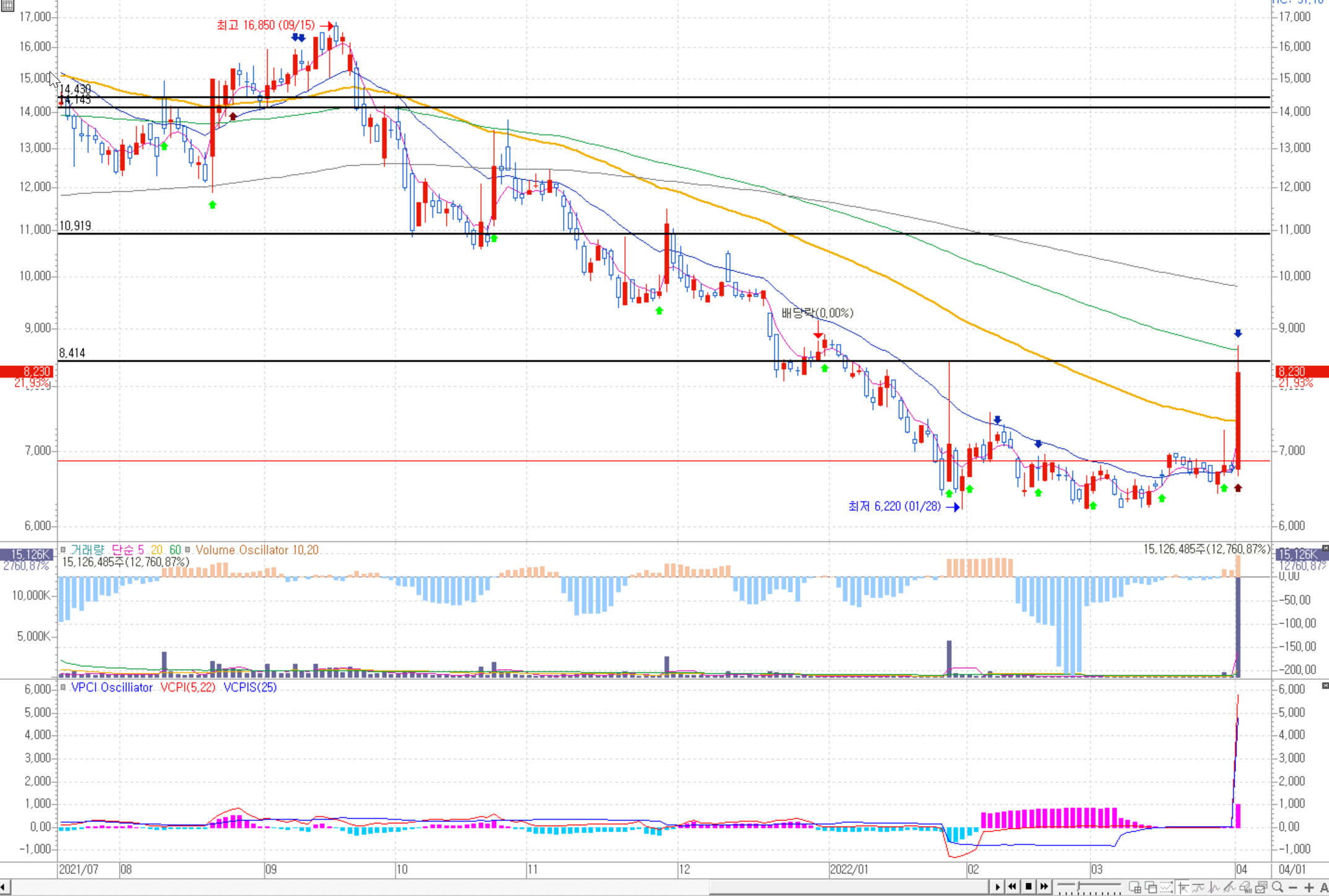This screenshot has height=896, width=1329.
Task: Click the 2022/01 date label on the time axis
Action: click(x=850, y=869)
